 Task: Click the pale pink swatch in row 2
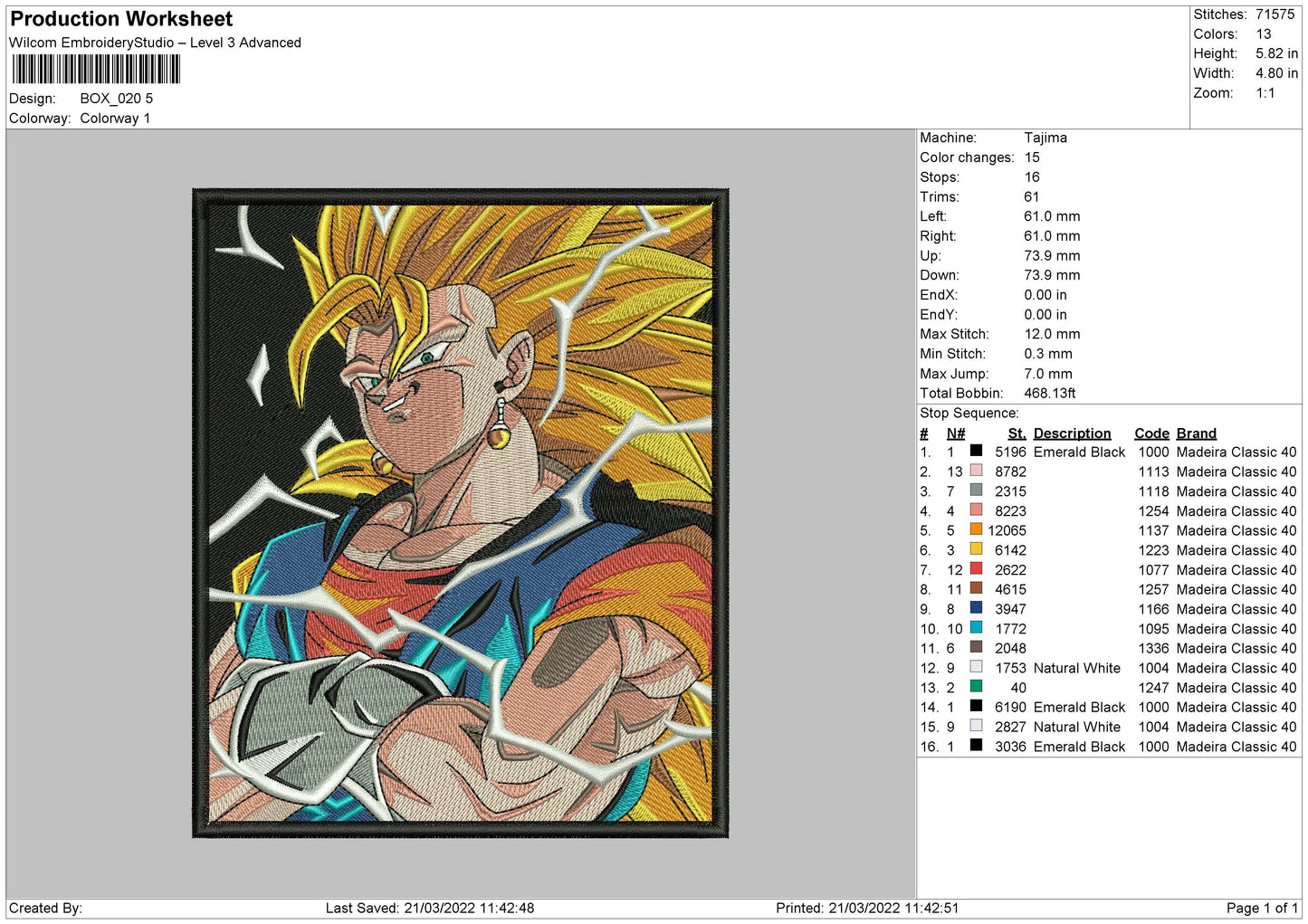tap(976, 471)
